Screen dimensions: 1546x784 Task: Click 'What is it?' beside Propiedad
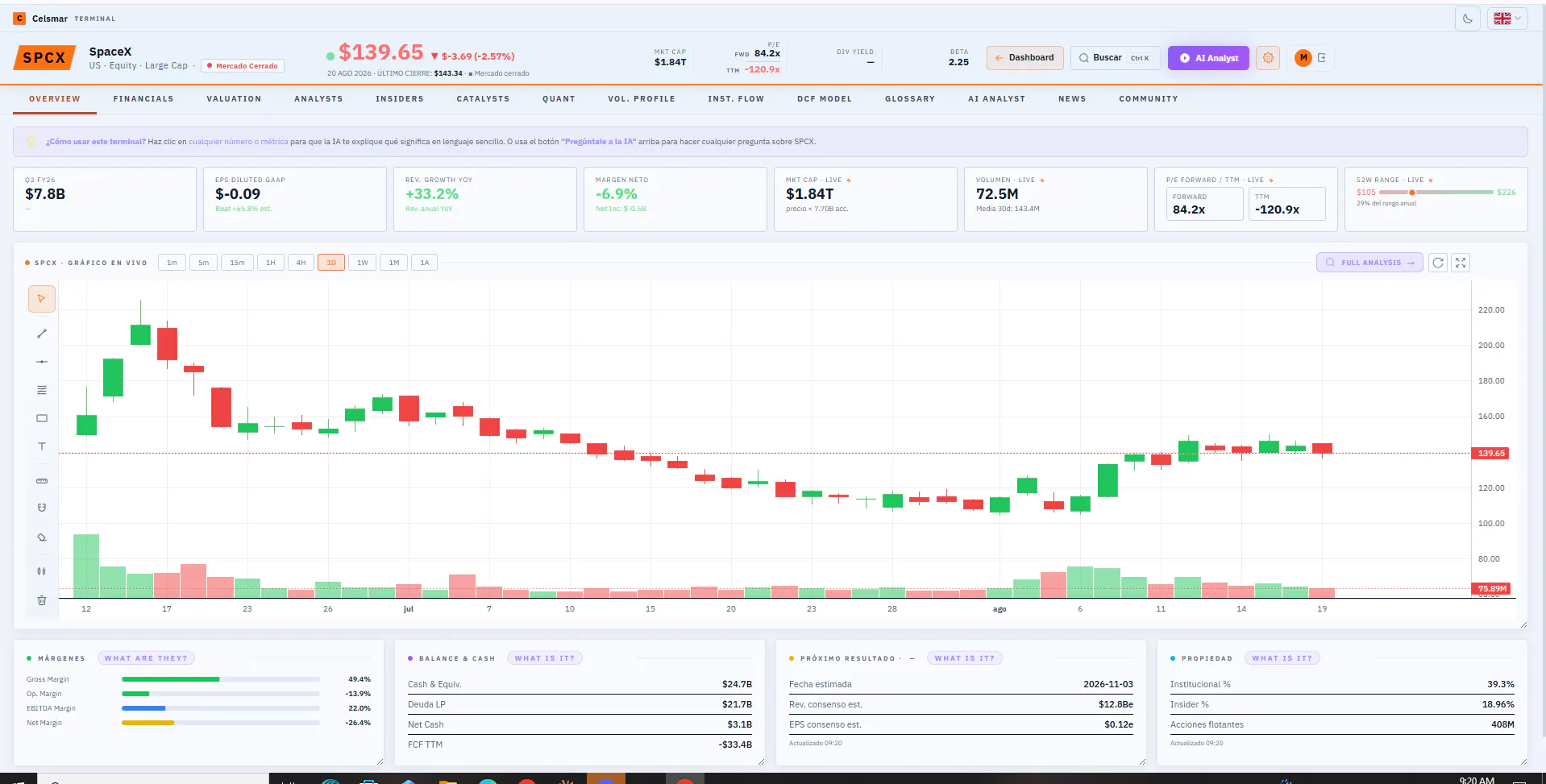[x=1282, y=658]
